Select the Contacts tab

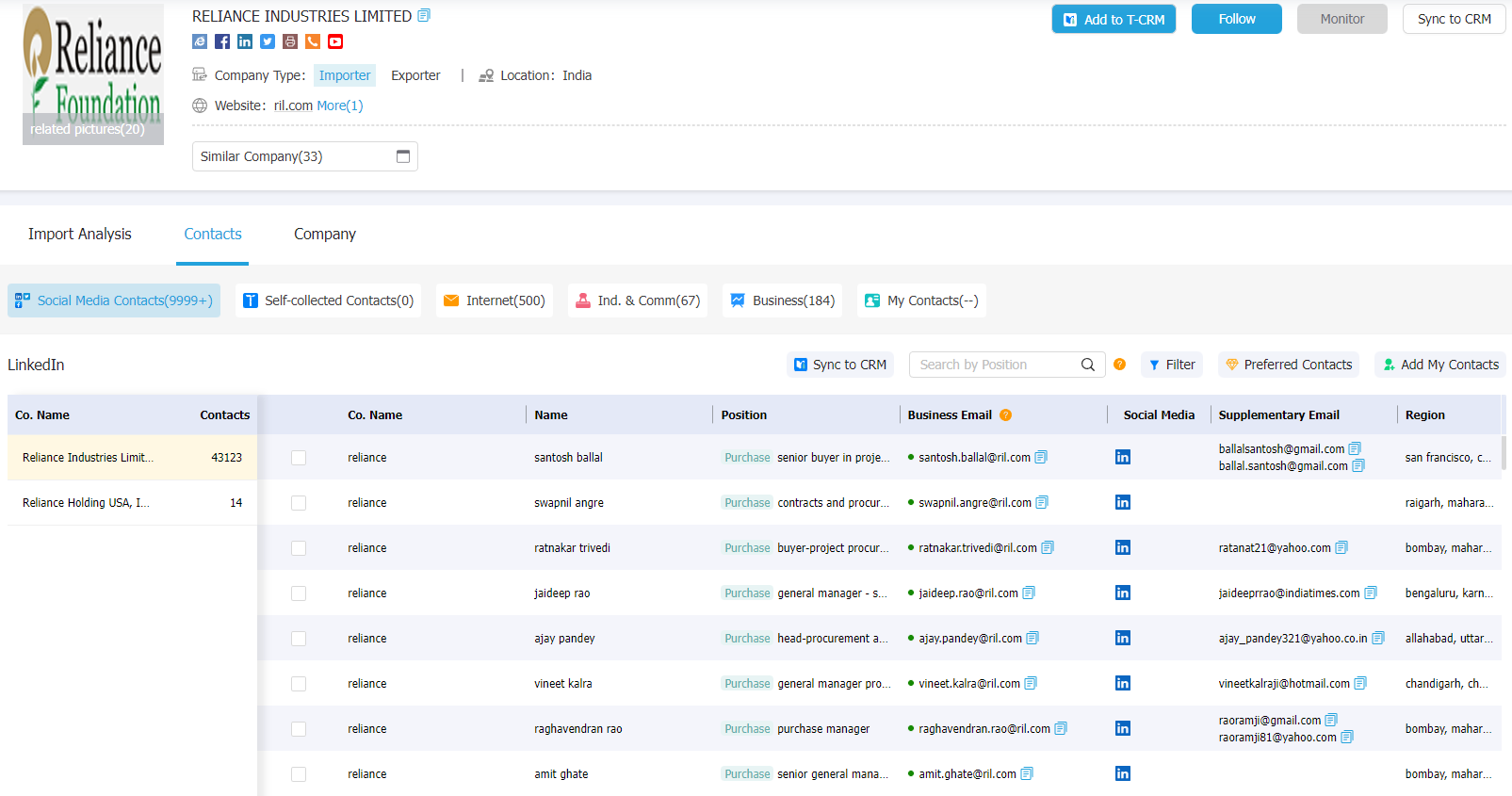[x=213, y=234]
